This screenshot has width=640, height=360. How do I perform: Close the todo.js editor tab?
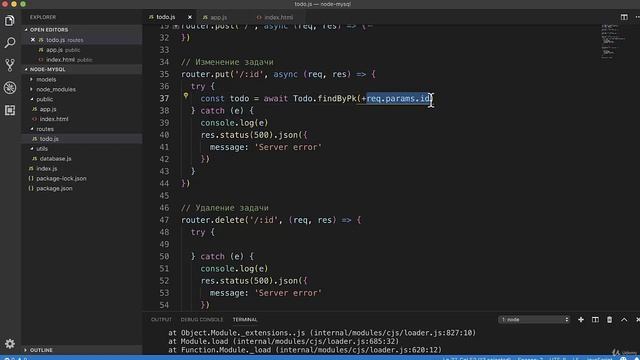click(190, 17)
